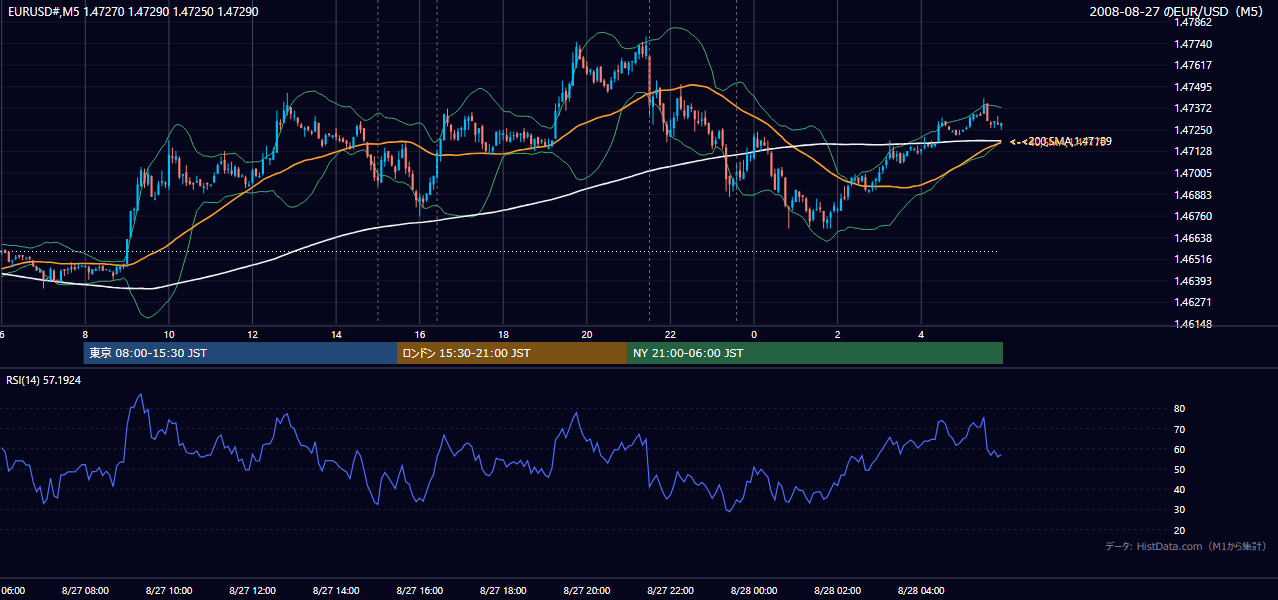Click the 8/27 14:00 date axis label
The width and height of the screenshot is (1278, 600).
point(336,591)
